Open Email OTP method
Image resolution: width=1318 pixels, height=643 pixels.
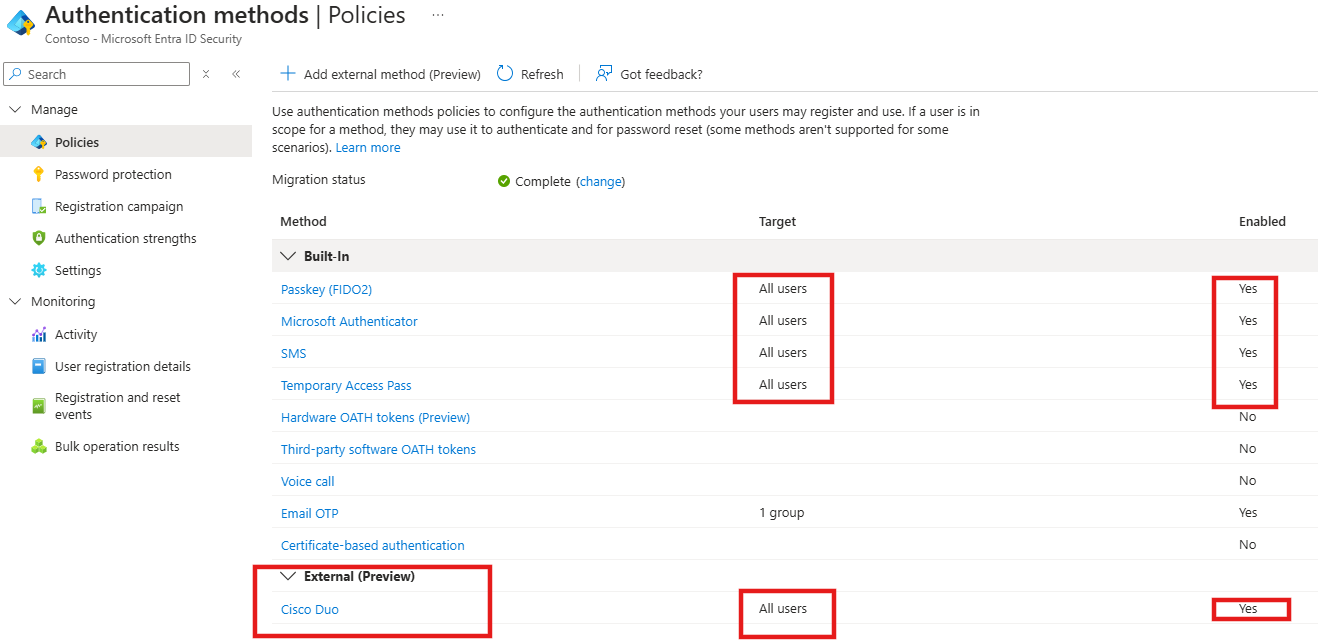(x=310, y=513)
